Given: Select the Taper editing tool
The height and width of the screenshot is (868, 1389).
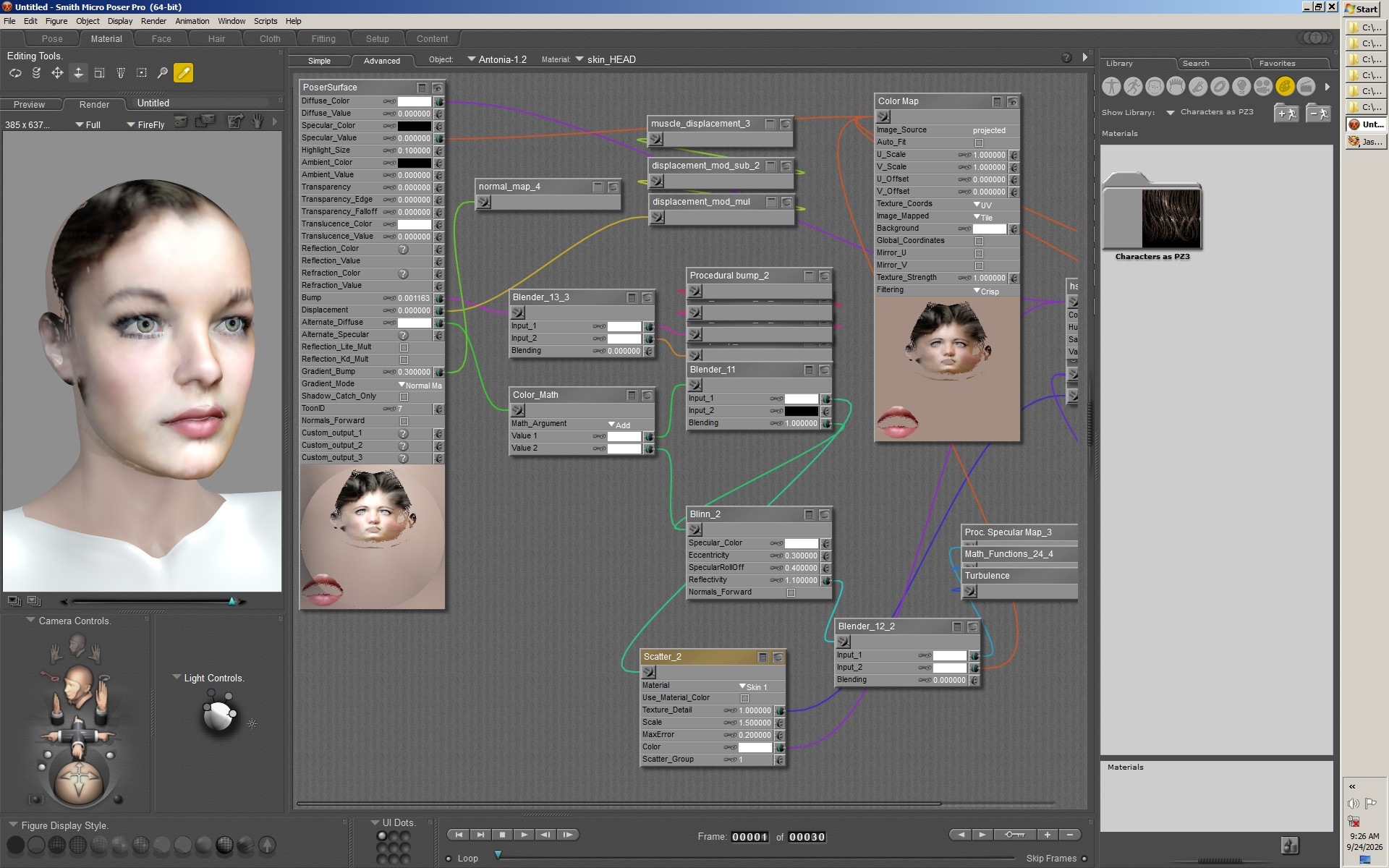Looking at the screenshot, I should [121, 73].
